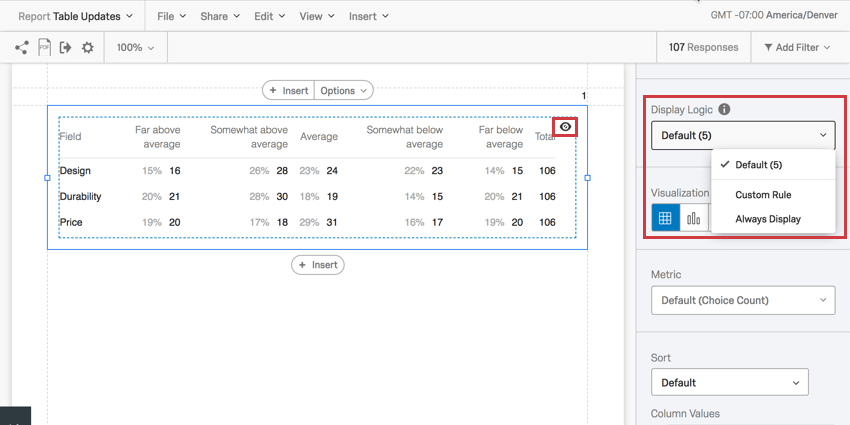Click the PDF export icon

pyautogui.click(x=44, y=47)
